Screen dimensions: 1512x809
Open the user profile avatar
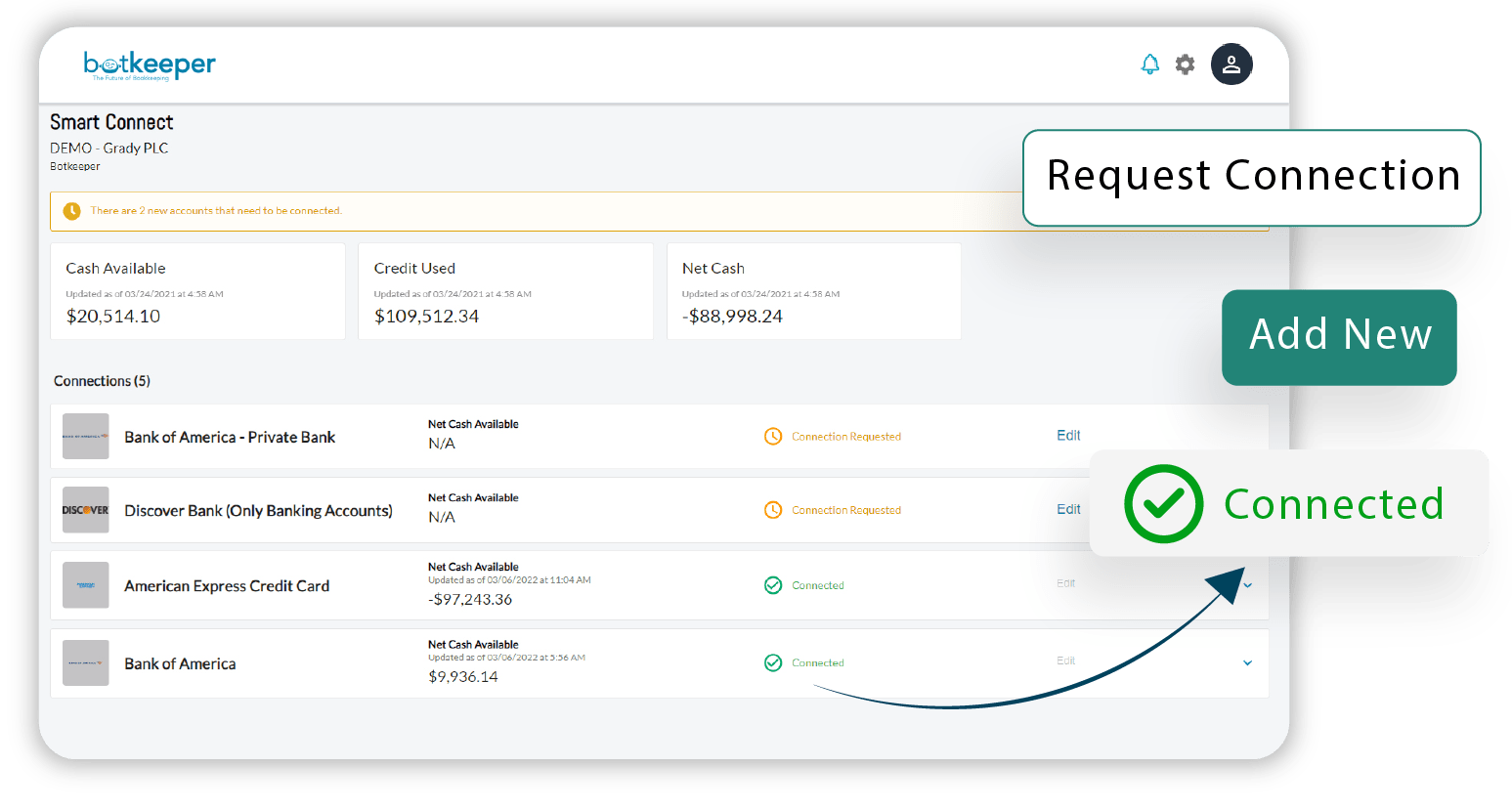pyautogui.click(x=1231, y=64)
